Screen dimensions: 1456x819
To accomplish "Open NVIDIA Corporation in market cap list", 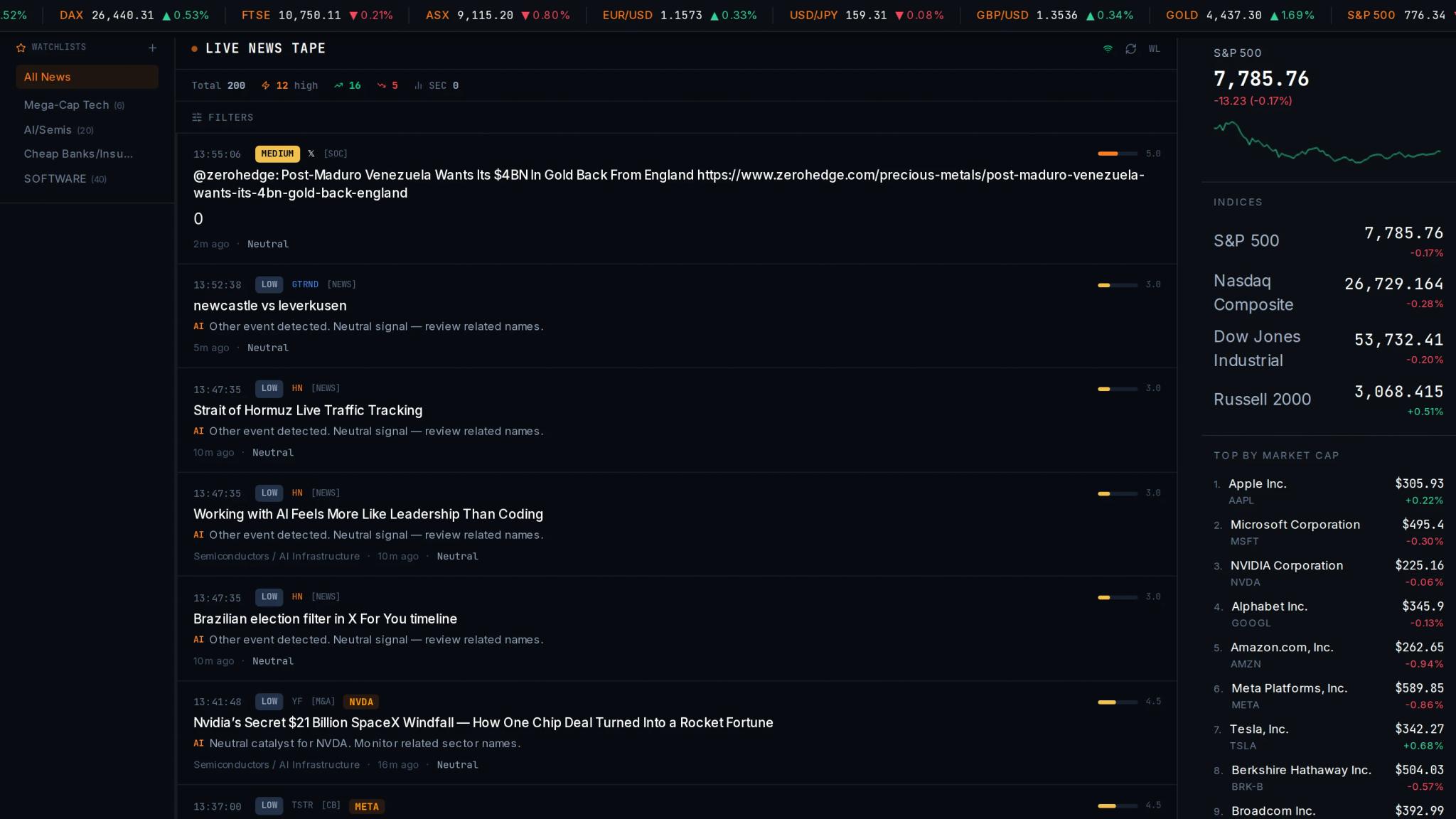I will click(1328, 573).
